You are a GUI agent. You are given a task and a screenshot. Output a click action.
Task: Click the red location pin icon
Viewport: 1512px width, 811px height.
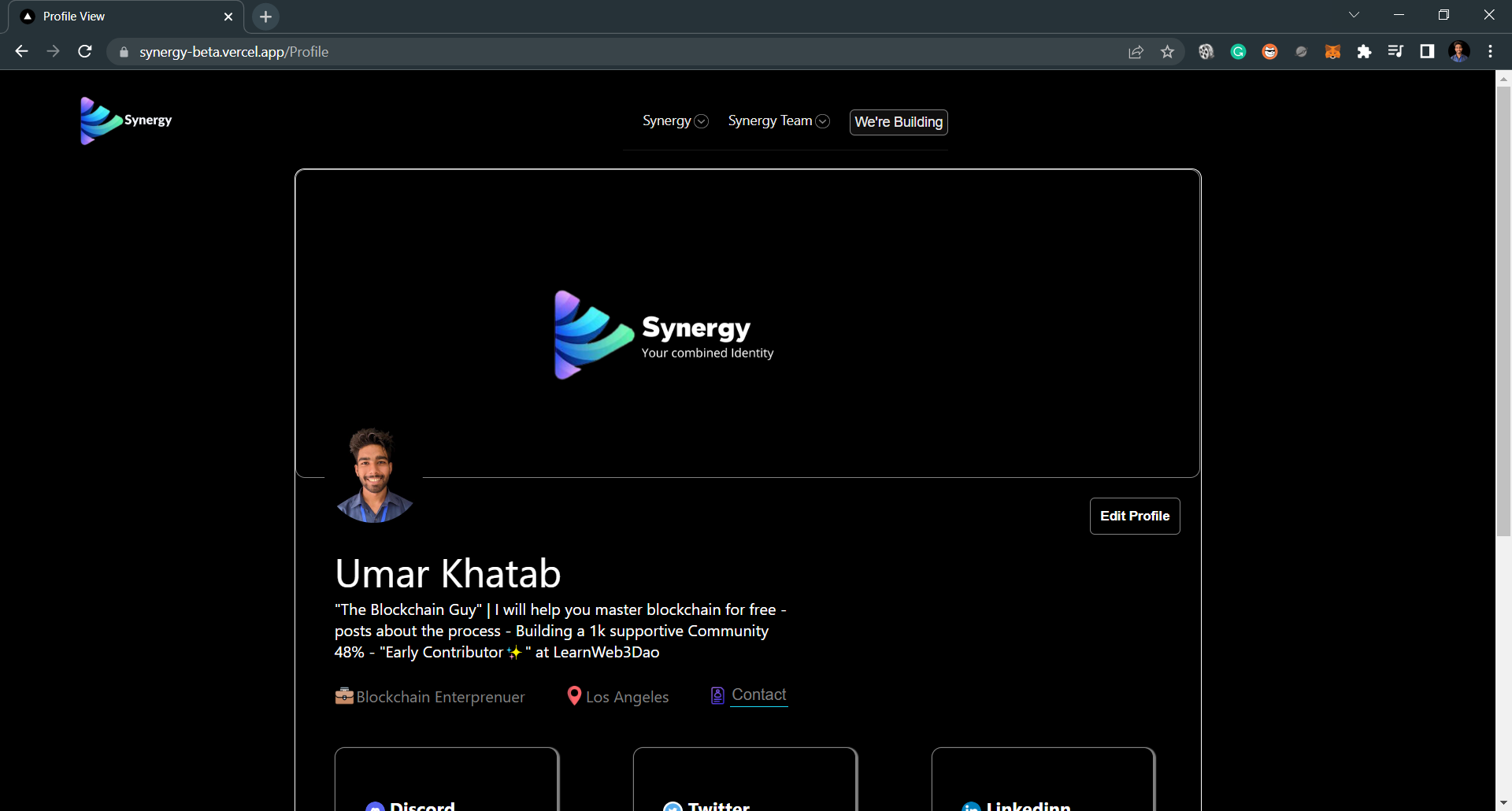(x=575, y=696)
